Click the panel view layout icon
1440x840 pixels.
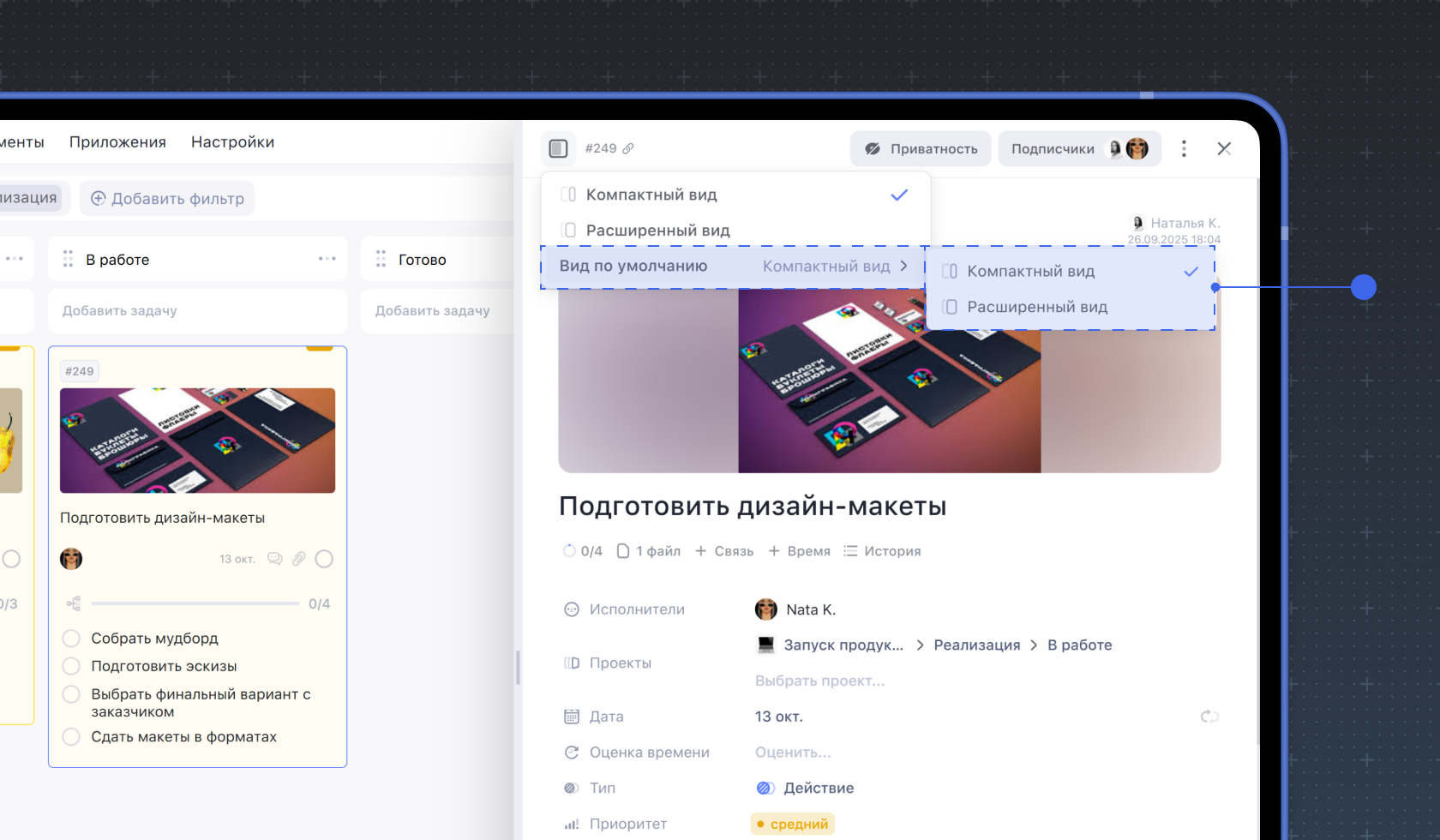pos(558,148)
